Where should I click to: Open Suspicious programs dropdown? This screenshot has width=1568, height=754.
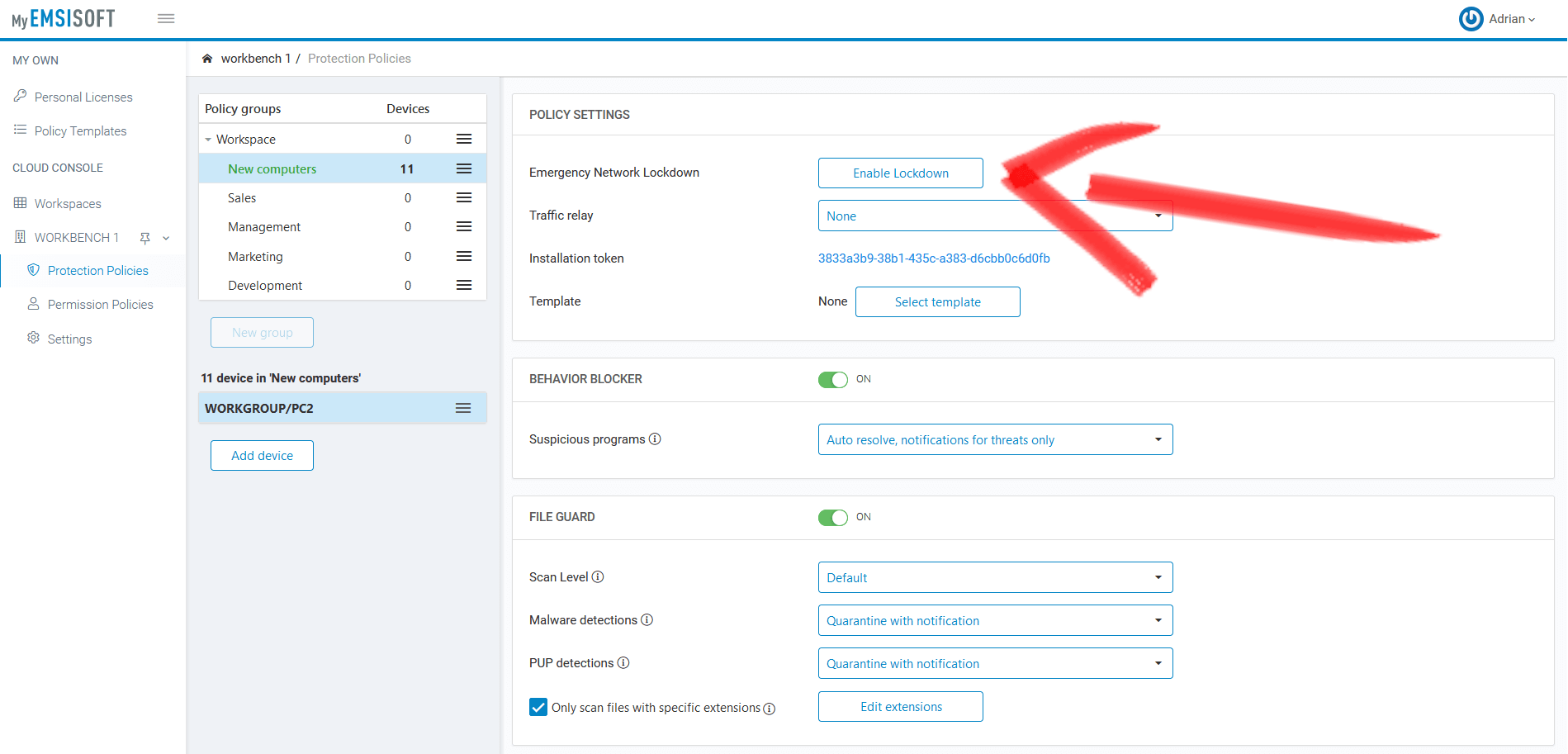point(995,440)
